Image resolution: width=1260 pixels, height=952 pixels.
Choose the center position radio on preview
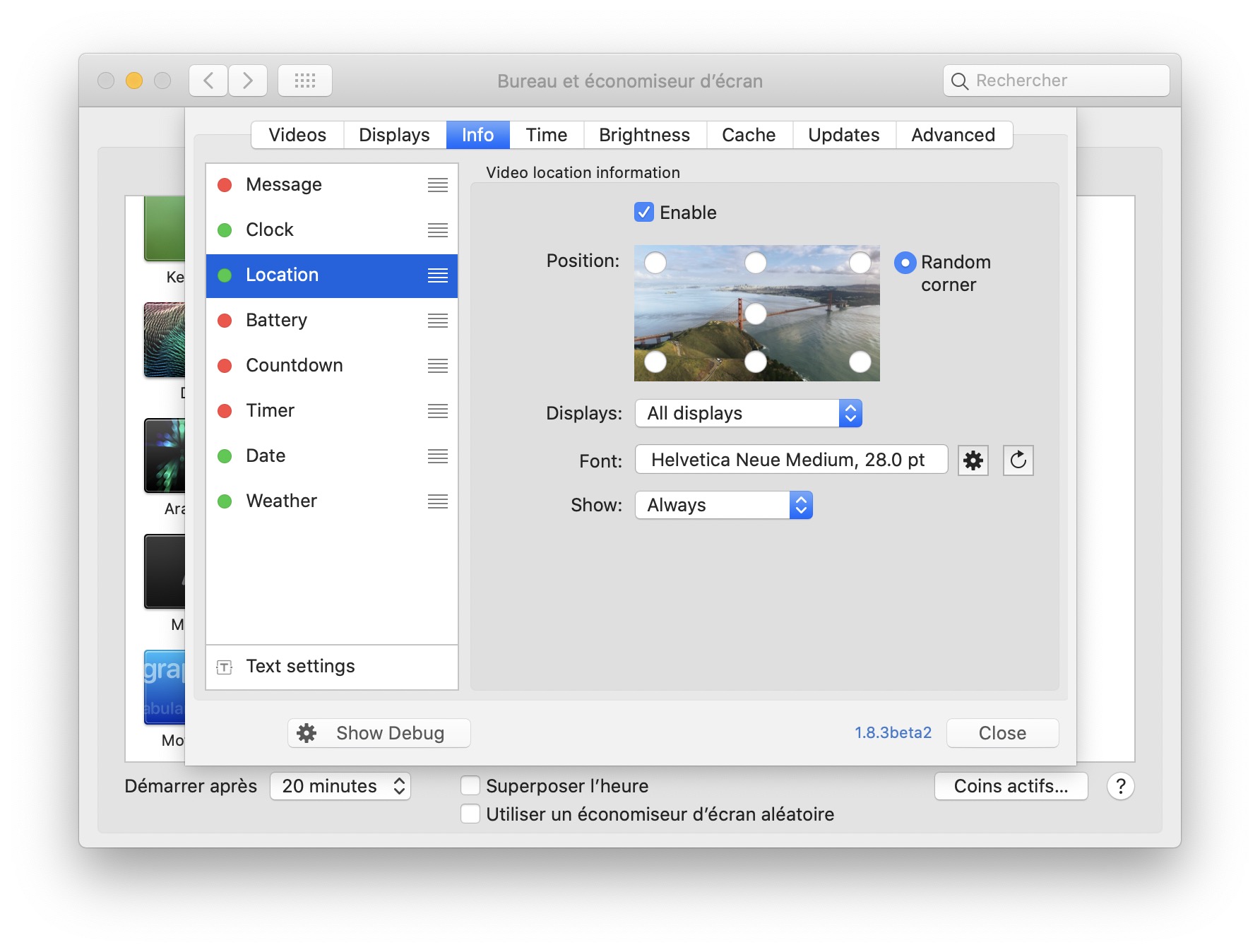click(756, 314)
